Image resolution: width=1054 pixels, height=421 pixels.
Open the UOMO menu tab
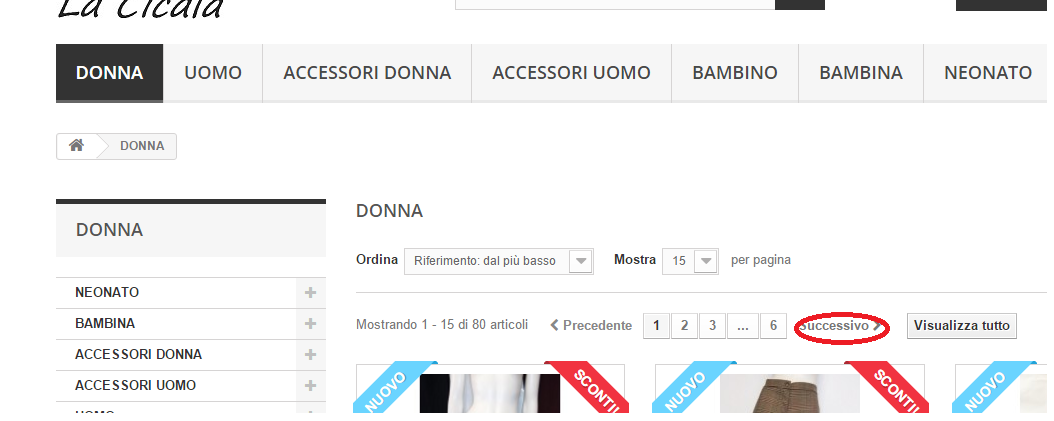point(213,73)
